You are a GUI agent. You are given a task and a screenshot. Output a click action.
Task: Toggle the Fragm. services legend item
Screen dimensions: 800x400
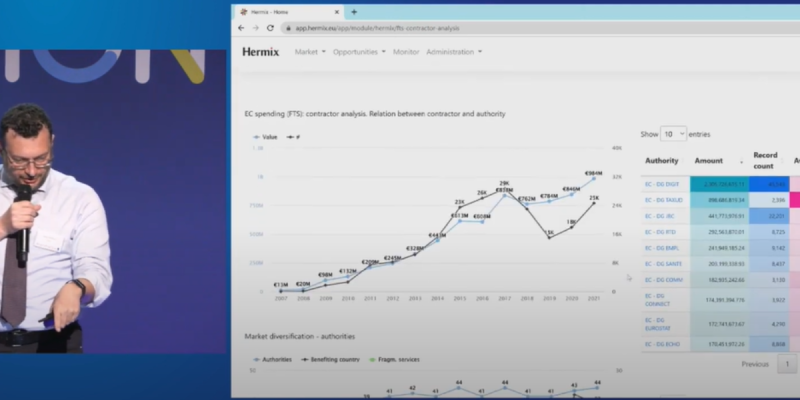point(393,359)
